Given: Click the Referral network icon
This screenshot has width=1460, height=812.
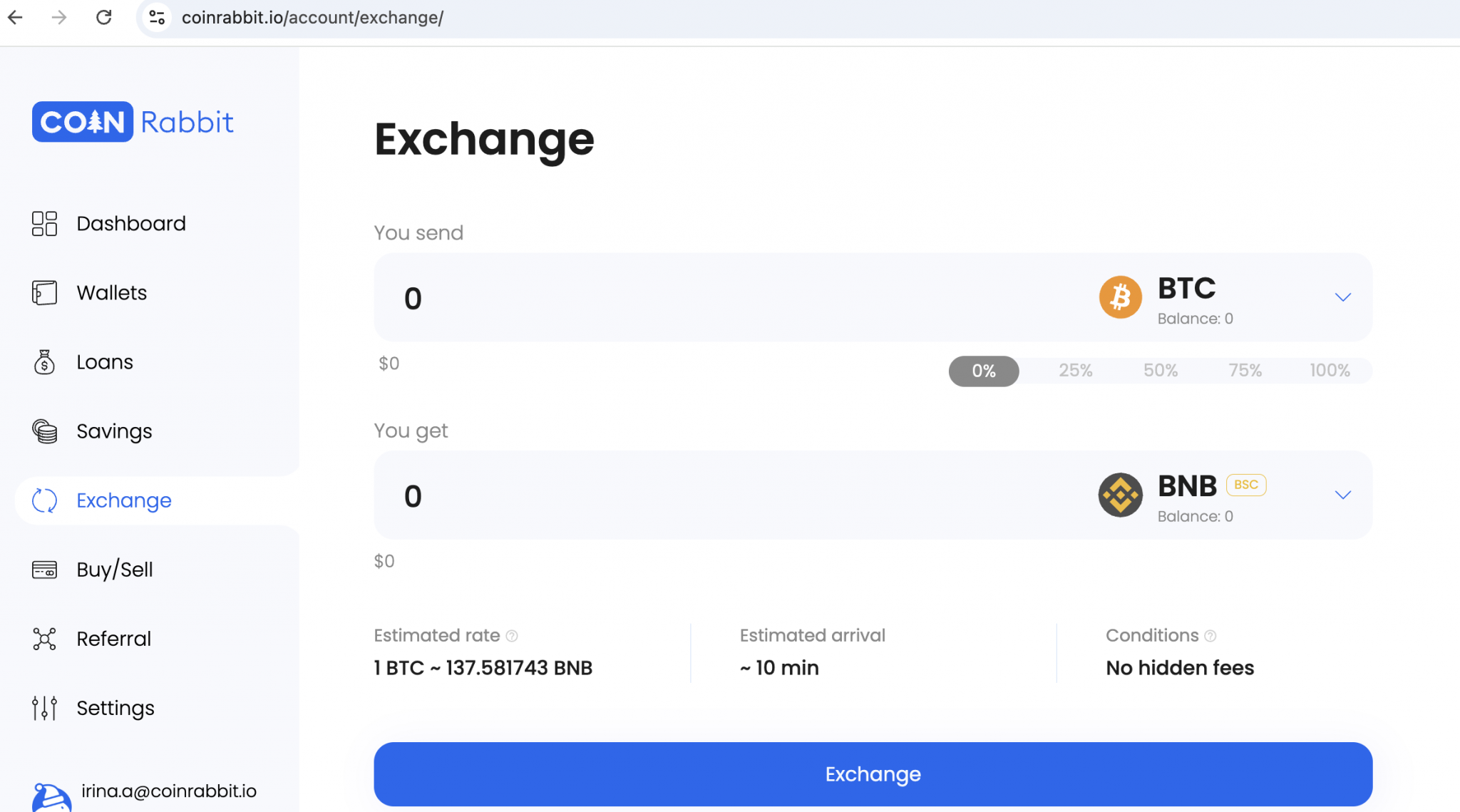Looking at the screenshot, I should (x=44, y=639).
